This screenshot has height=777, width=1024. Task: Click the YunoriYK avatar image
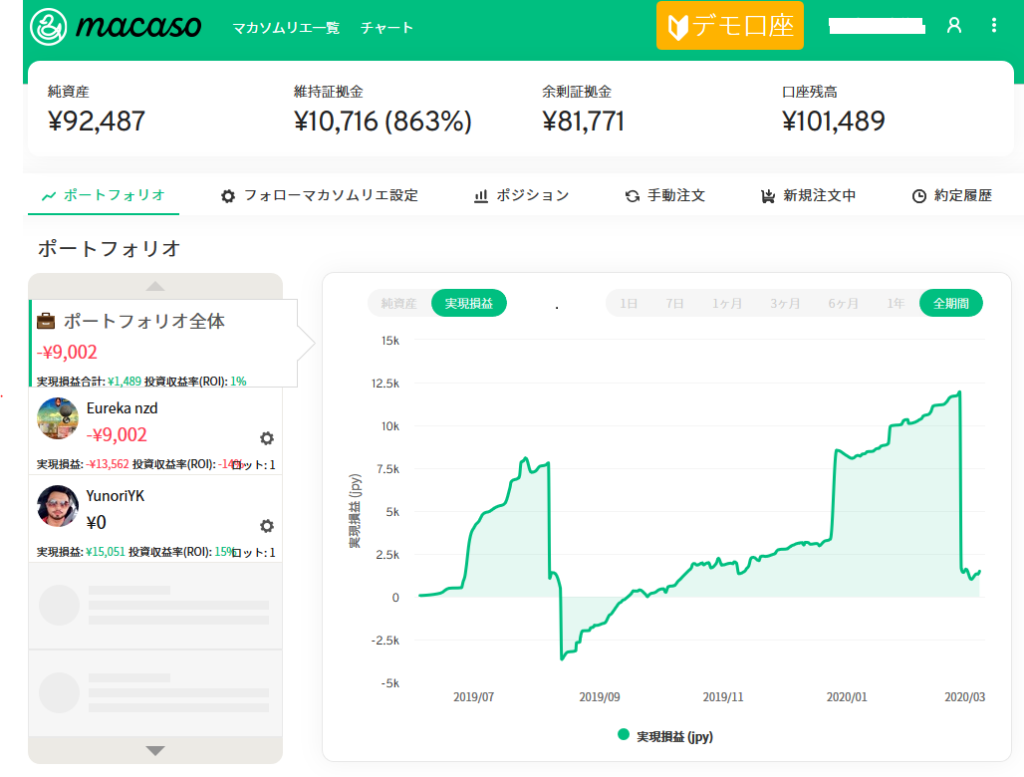coord(57,506)
